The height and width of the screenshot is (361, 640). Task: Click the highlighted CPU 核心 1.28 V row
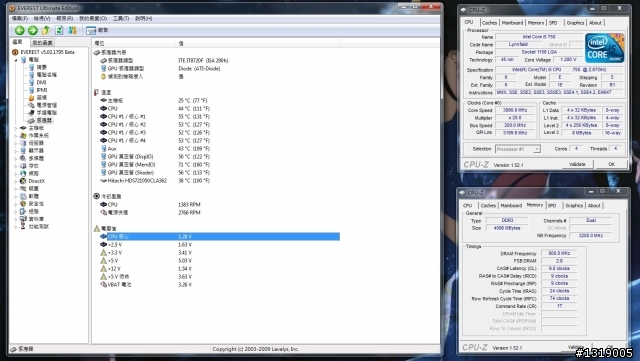pyautogui.click(x=220, y=237)
